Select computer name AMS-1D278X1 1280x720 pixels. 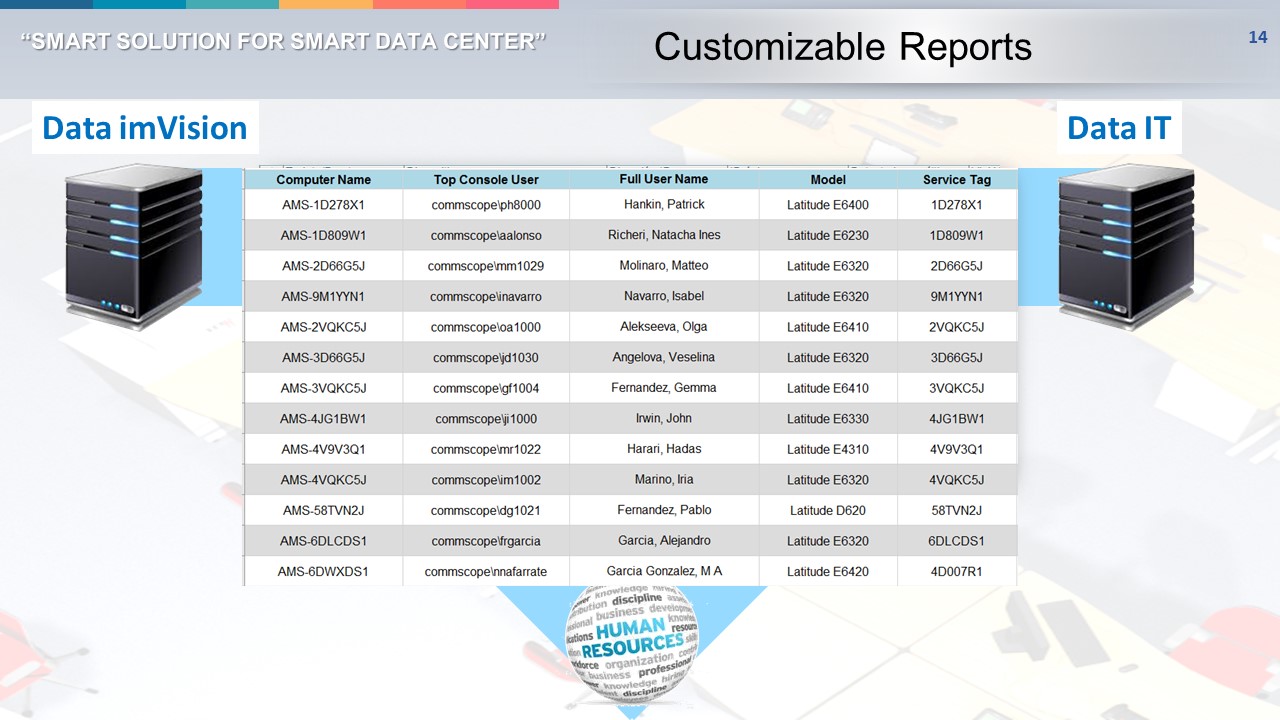(323, 205)
